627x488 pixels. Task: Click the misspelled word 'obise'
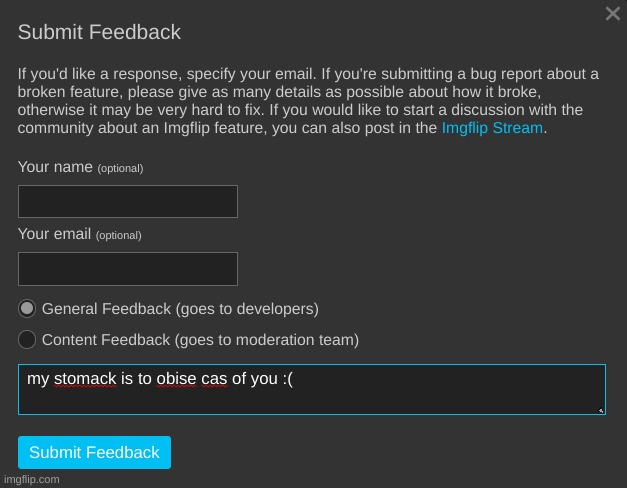click(177, 379)
